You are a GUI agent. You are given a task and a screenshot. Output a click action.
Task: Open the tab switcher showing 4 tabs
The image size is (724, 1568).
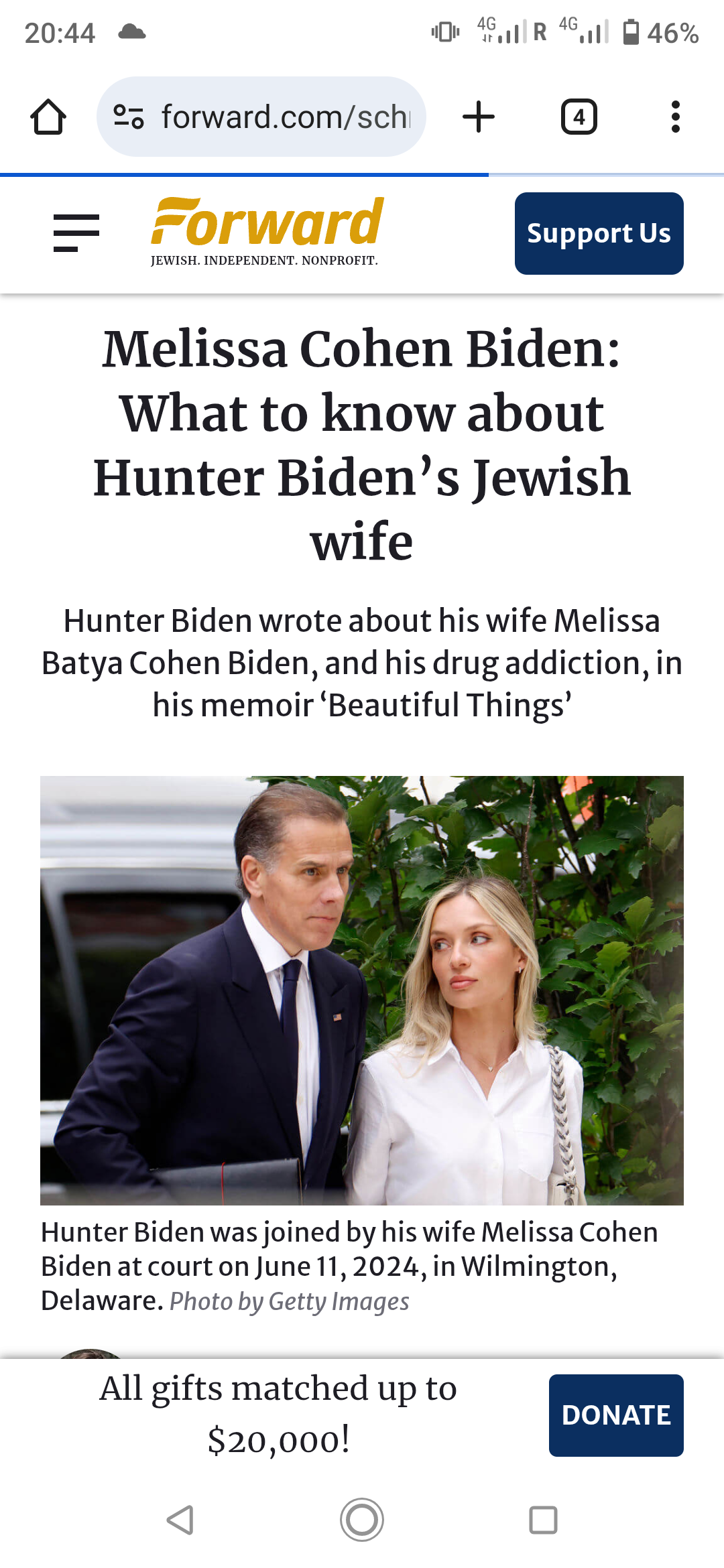pos(579,117)
